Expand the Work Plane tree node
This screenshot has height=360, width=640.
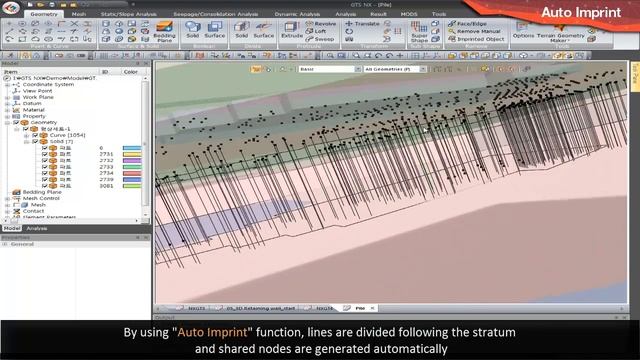pos(7,97)
